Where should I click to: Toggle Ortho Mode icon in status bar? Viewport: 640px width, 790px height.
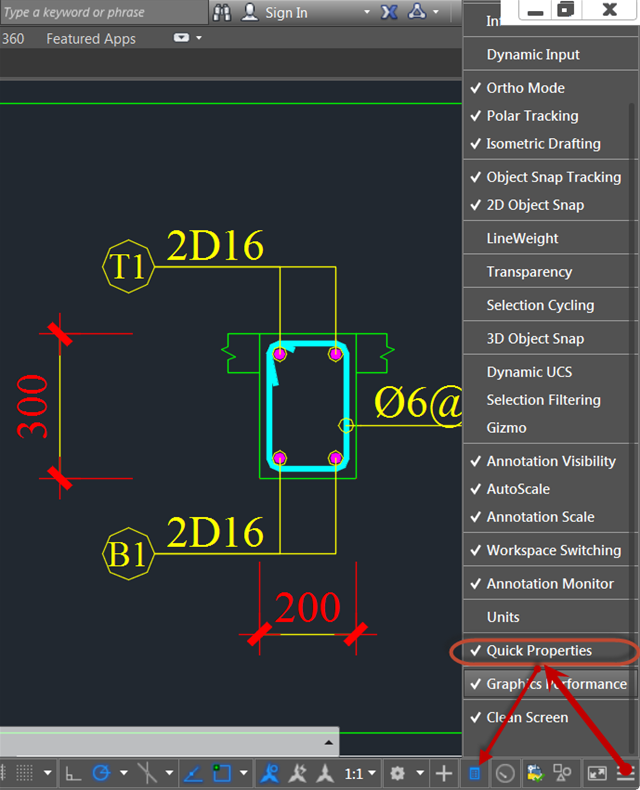(74, 773)
